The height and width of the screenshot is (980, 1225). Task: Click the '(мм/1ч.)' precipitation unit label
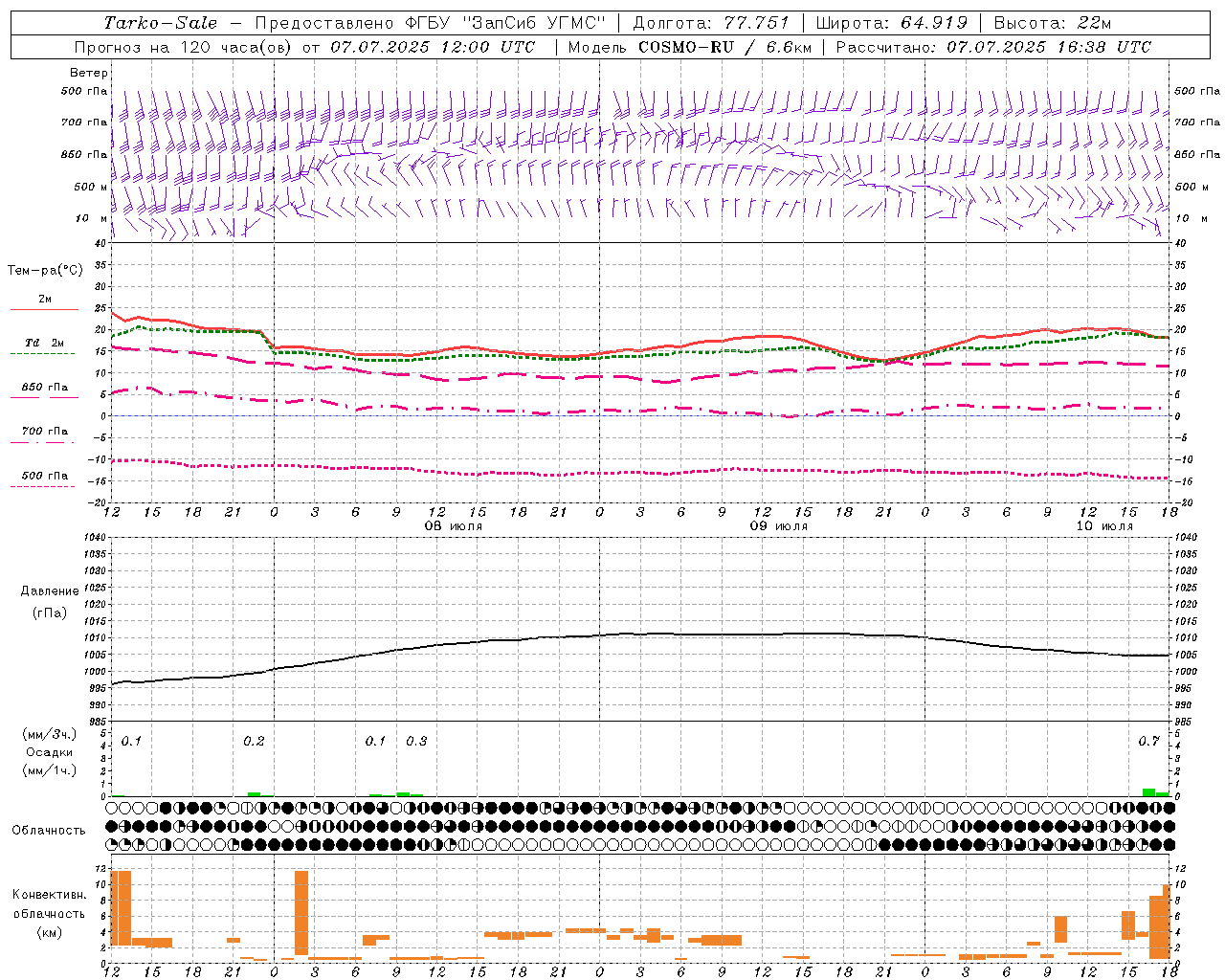50,770
